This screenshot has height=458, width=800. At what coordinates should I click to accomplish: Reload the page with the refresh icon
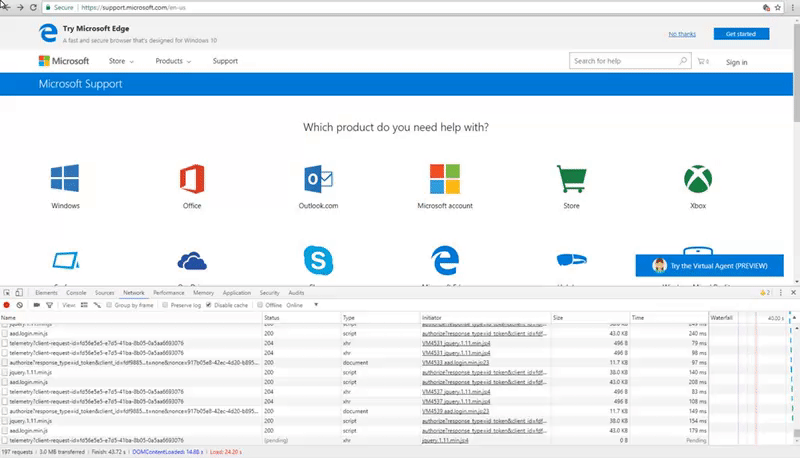33,7
